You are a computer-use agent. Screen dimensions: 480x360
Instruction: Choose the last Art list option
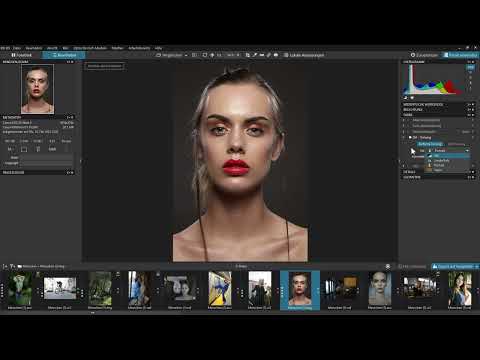coord(448,170)
